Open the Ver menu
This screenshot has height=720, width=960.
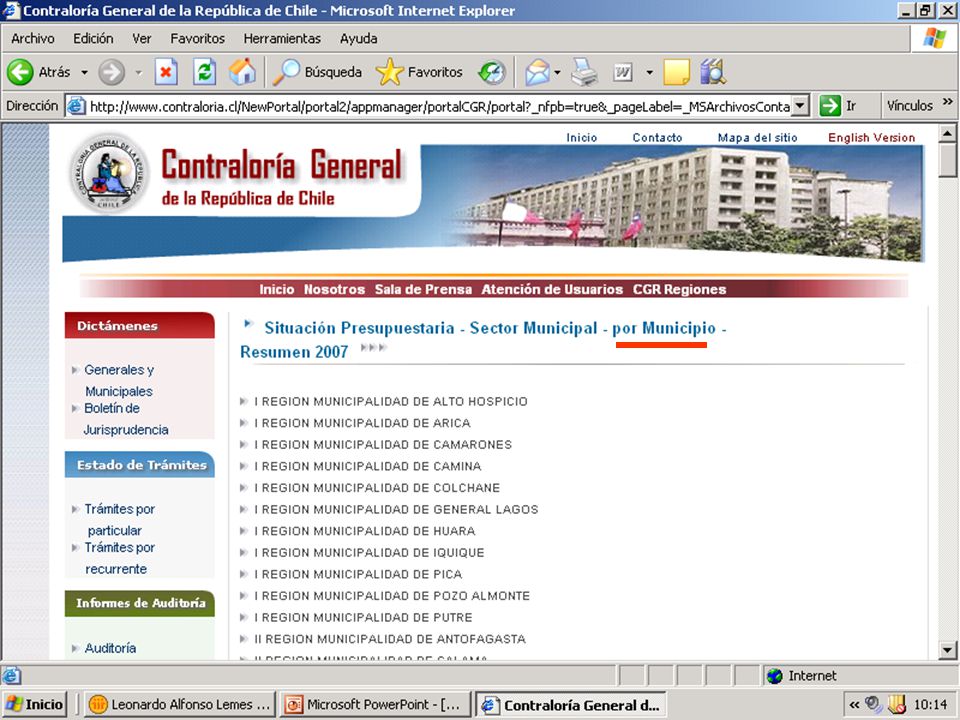click(x=141, y=39)
